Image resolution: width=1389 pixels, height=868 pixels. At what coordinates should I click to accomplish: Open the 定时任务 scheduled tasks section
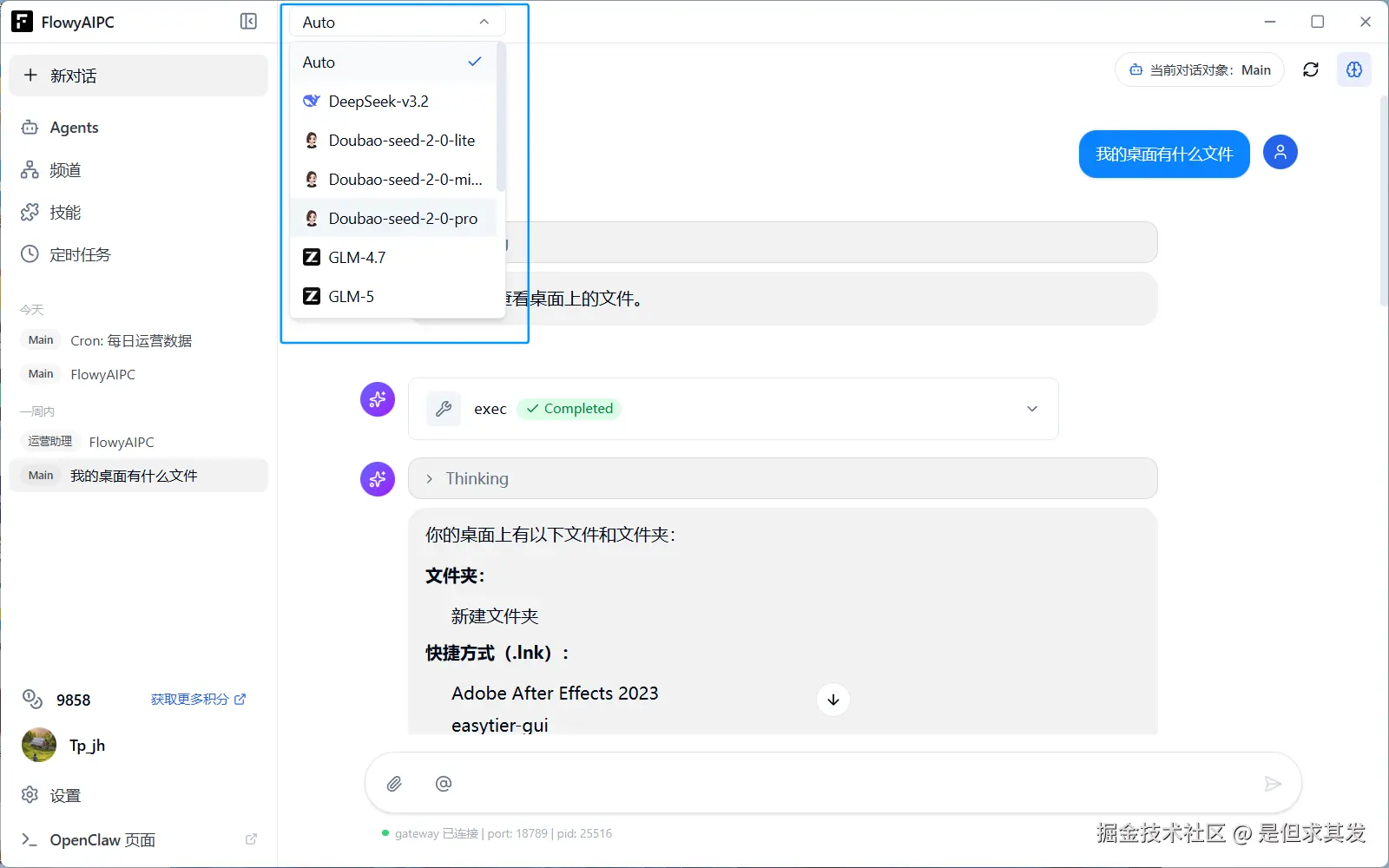(x=81, y=254)
